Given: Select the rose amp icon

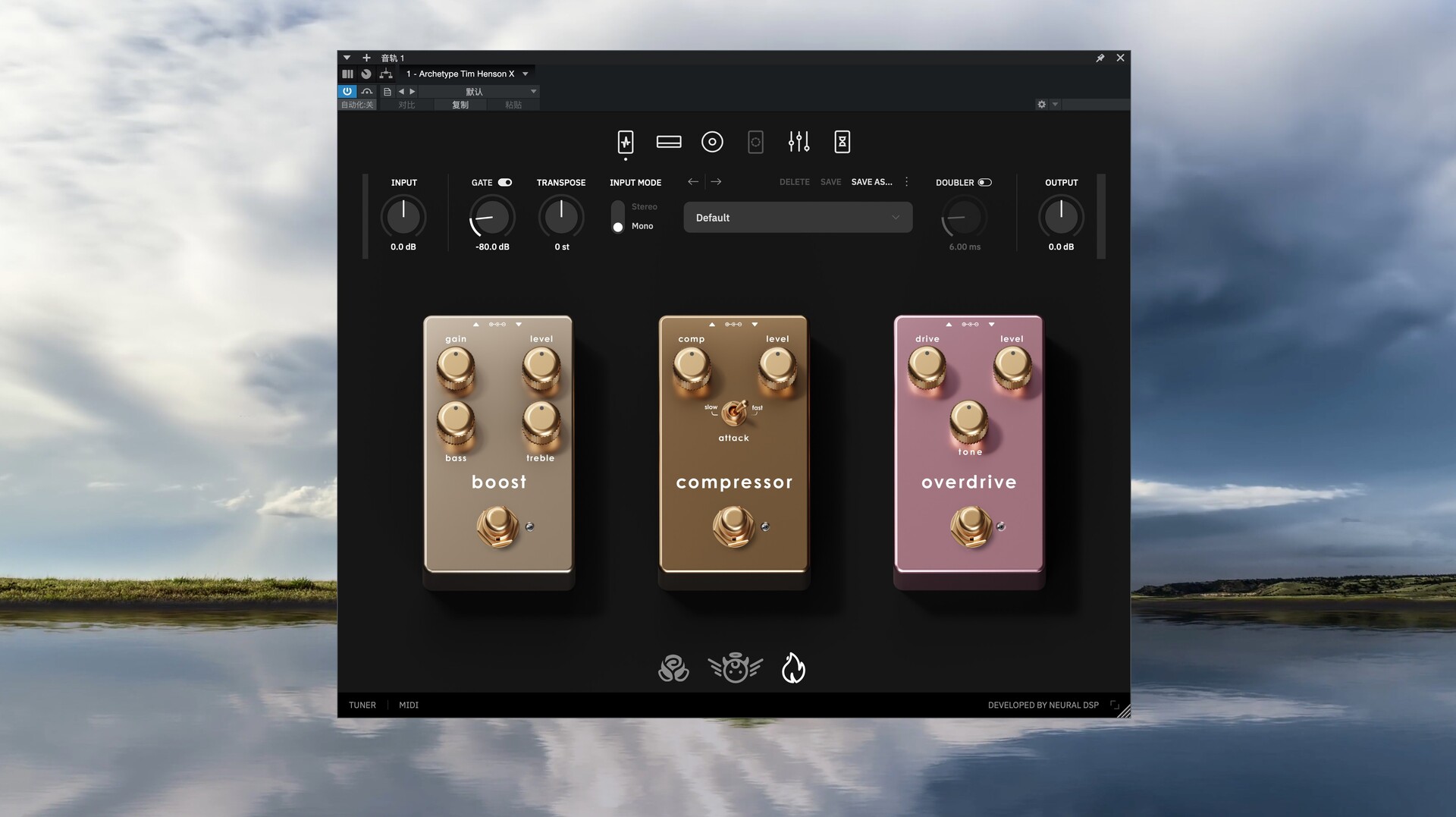Looking at the screenshot, I should 673,668.
